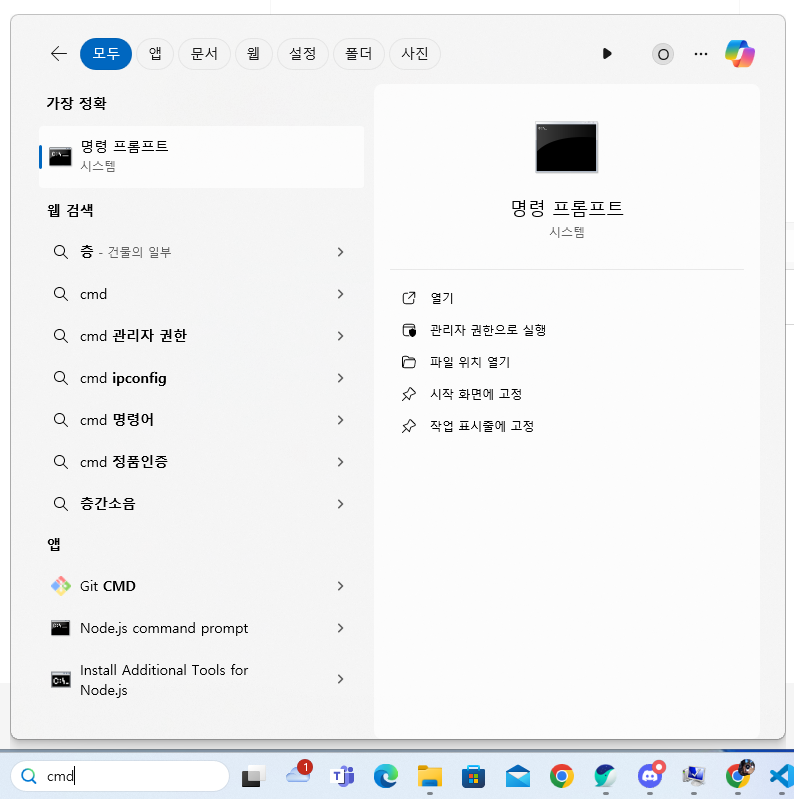Screen dimensions: 794x799
Task: Open File Explorer from the taskbar
Action: 430,777
